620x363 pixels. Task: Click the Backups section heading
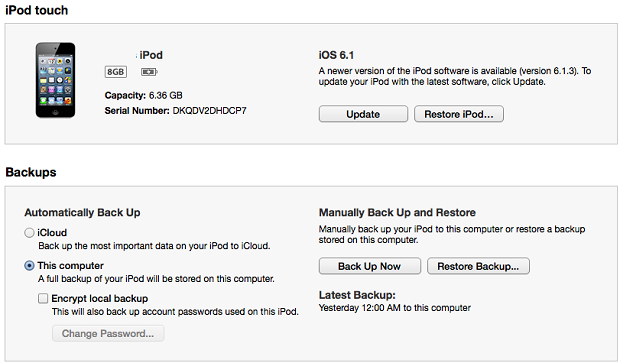(31, 172)
